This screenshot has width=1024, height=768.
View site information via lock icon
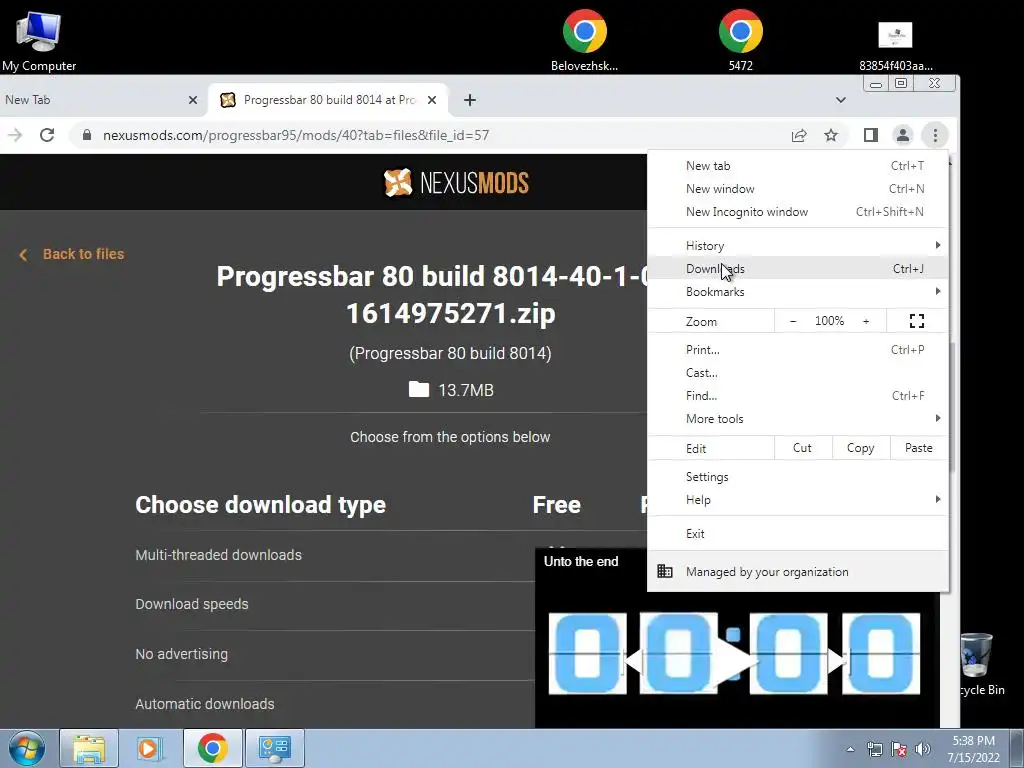click(x=87, y=135)
